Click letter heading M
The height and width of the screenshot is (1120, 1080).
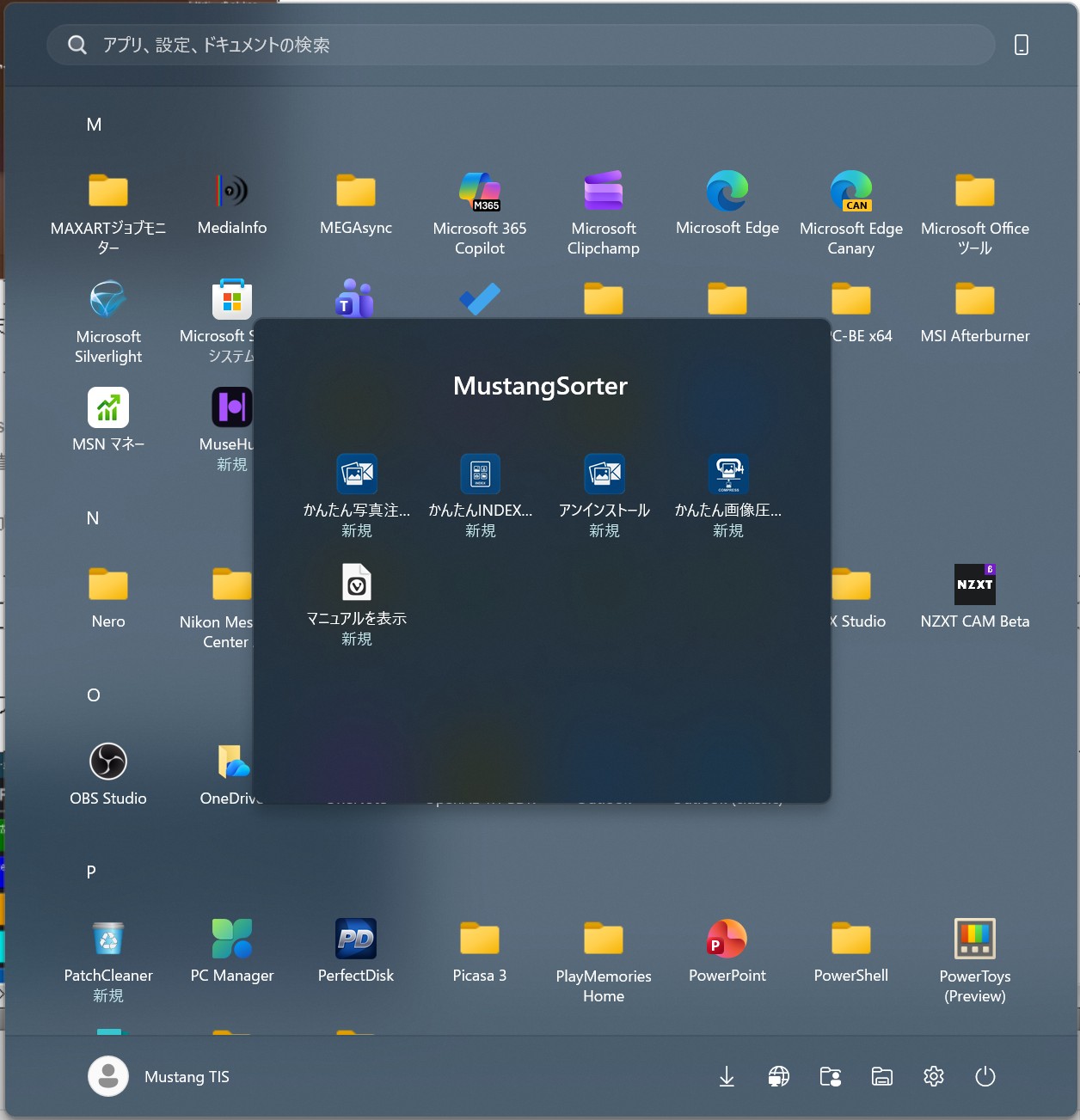click(94, 125)
